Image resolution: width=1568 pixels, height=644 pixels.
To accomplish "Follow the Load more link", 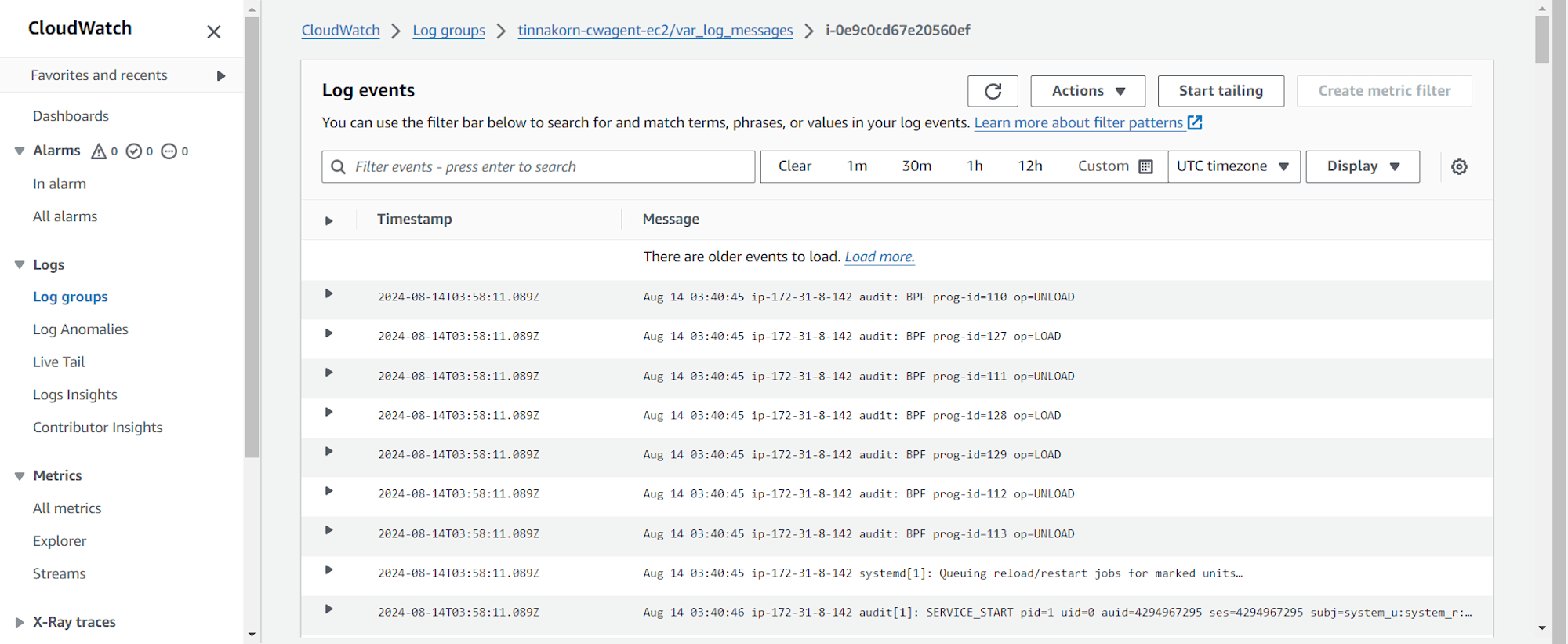I will (x=880, y=257).
